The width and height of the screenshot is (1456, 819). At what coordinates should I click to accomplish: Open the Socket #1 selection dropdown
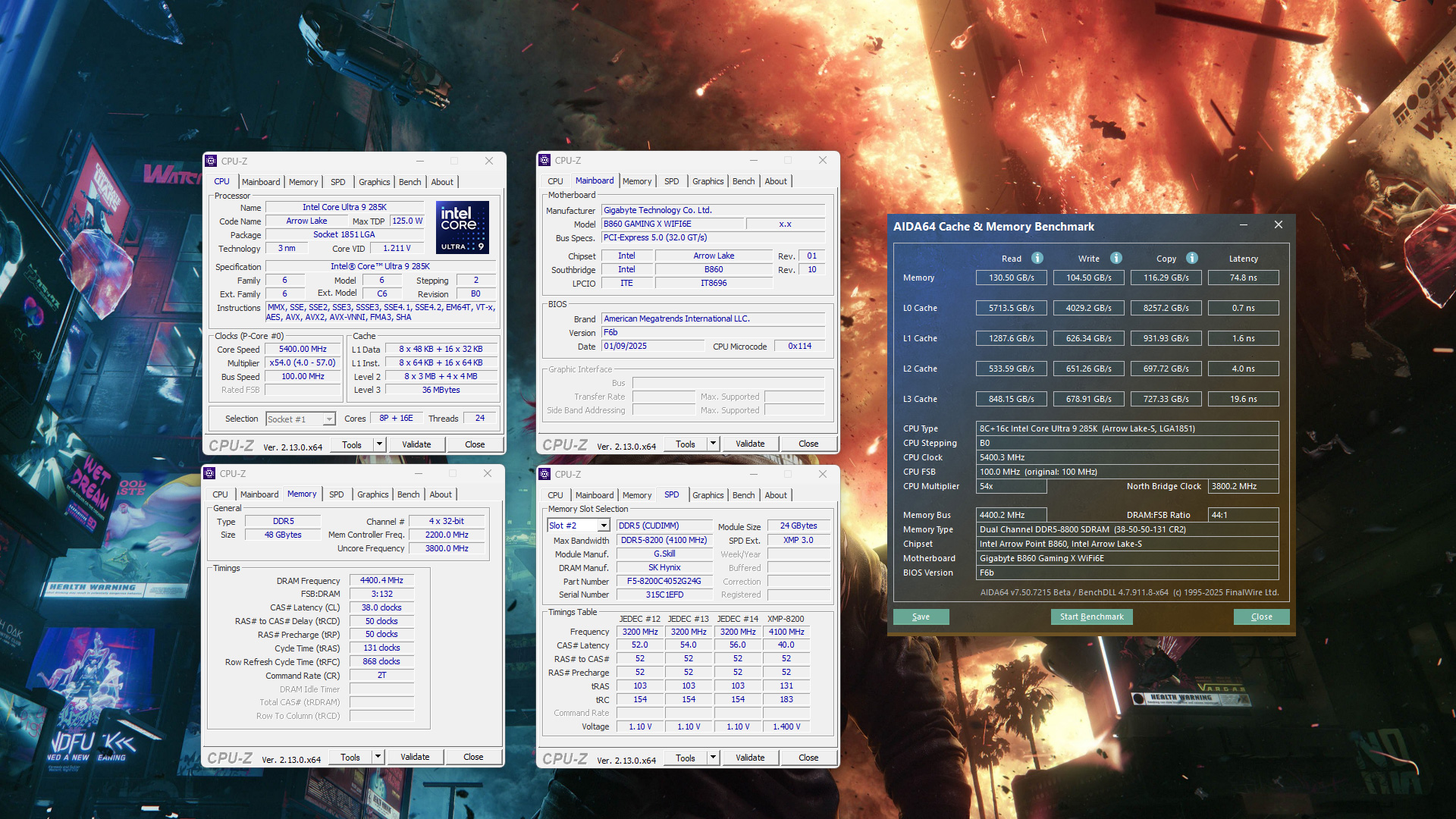pyautogui.click(x=329, y=419)
